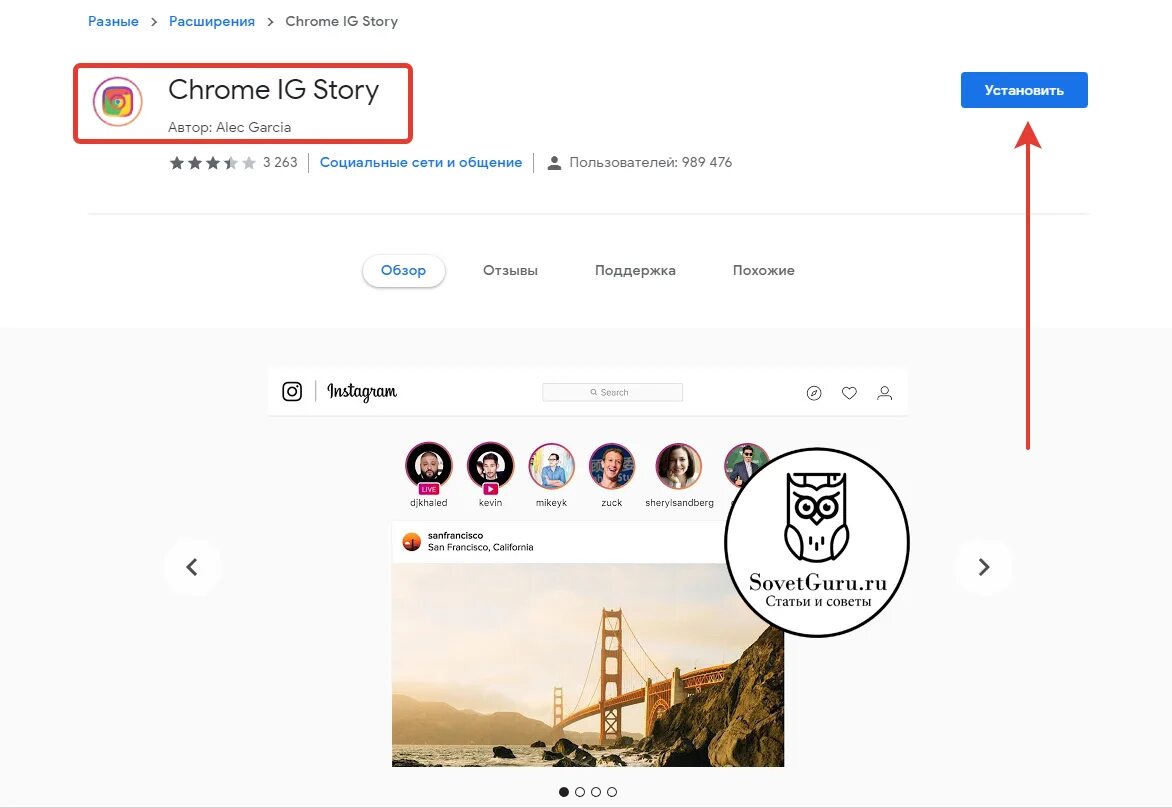Open the Социальные сети и общение category
Screen dimensions: 1172x808
pos(421,163)
